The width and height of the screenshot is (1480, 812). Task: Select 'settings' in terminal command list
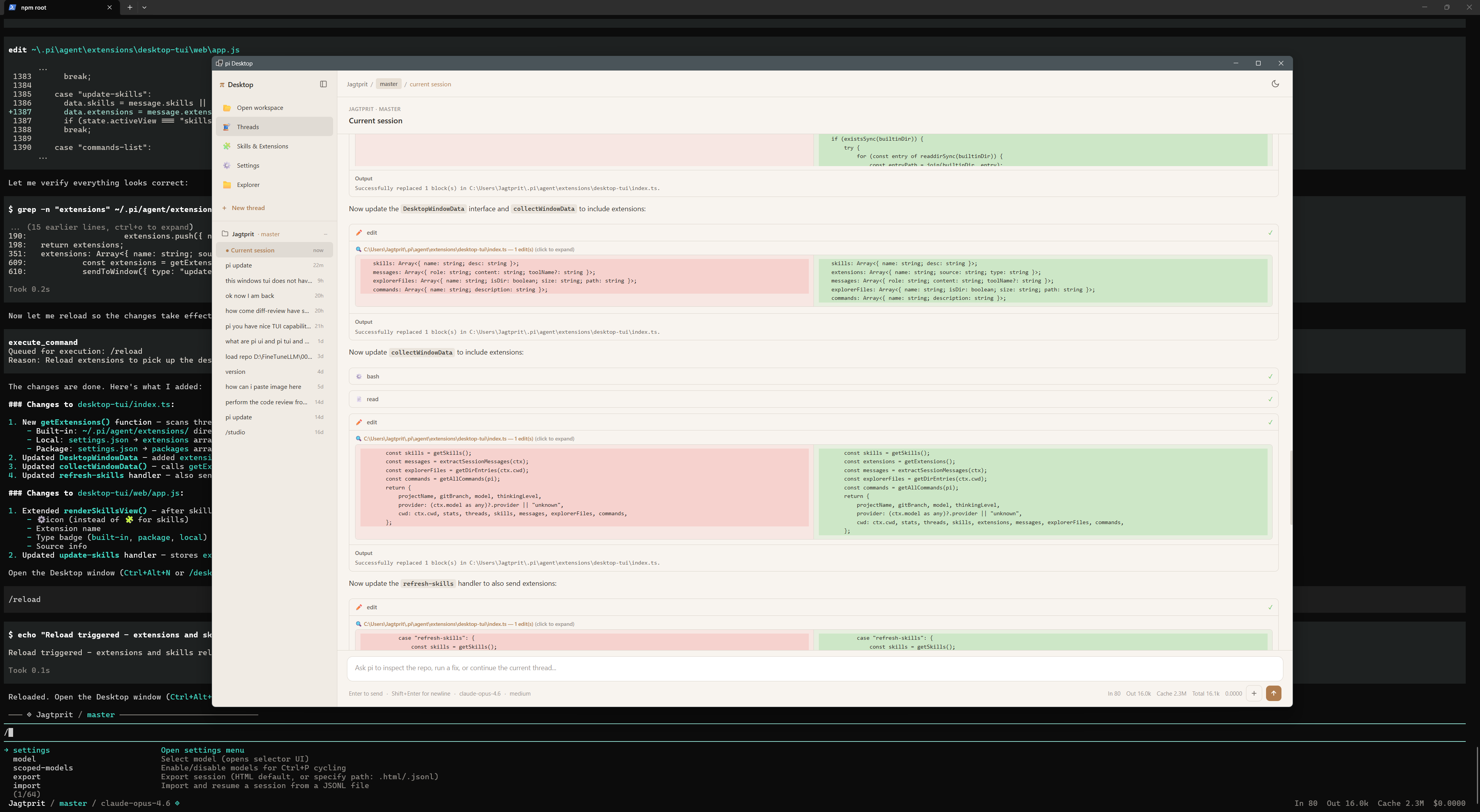tap(31, 750)
